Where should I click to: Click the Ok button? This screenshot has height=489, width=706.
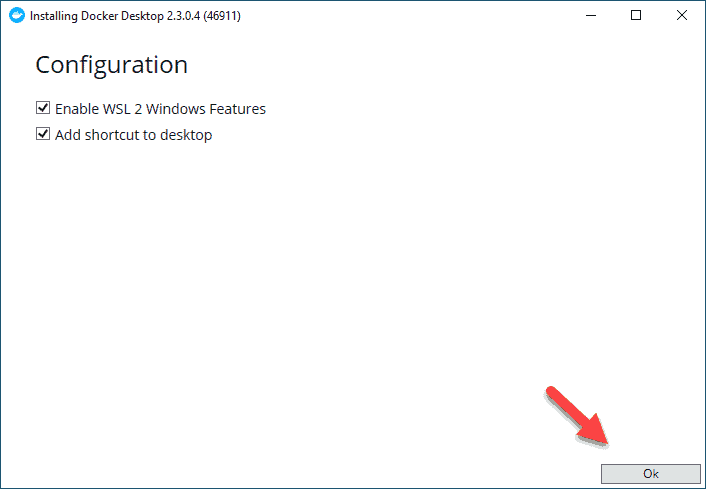coord(651,474)
